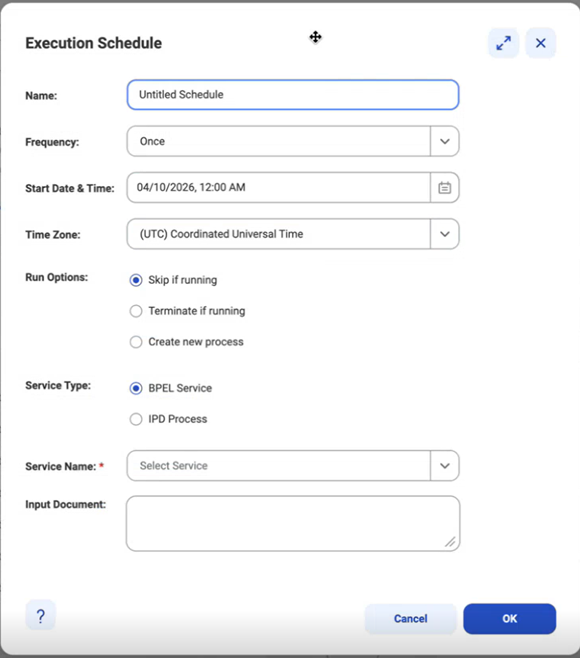
Task: Select the Terminate if running option
Action: click(136, 311)
